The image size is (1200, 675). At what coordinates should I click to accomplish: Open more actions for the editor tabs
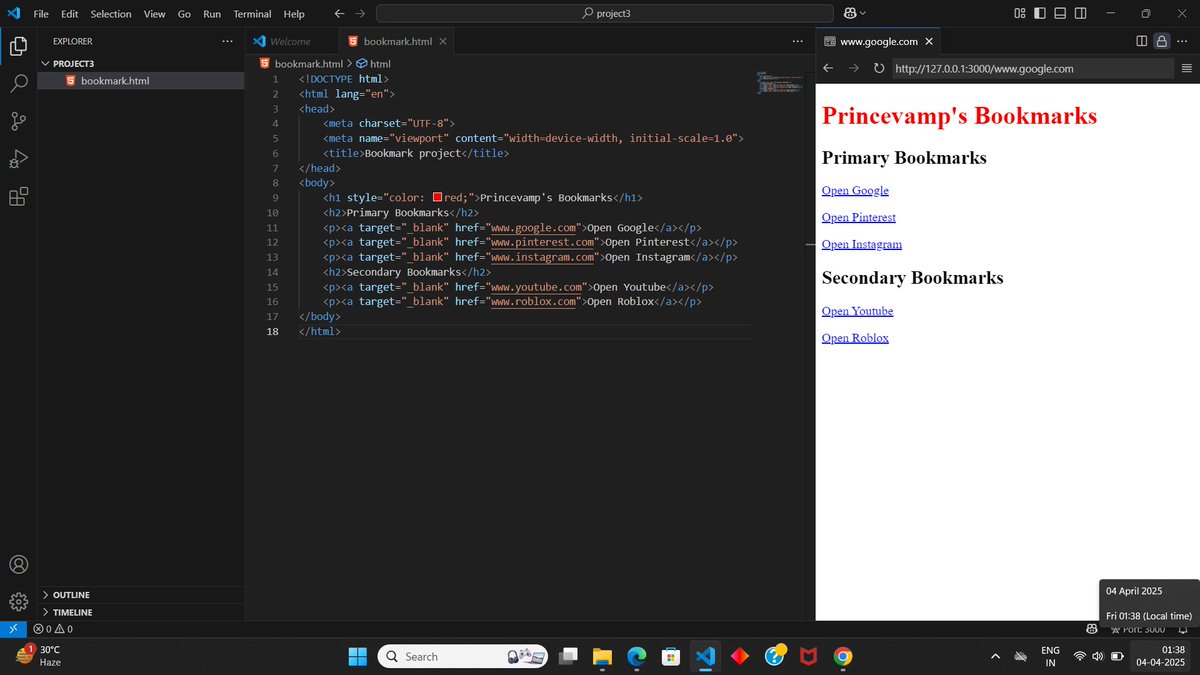coord(797,41)
